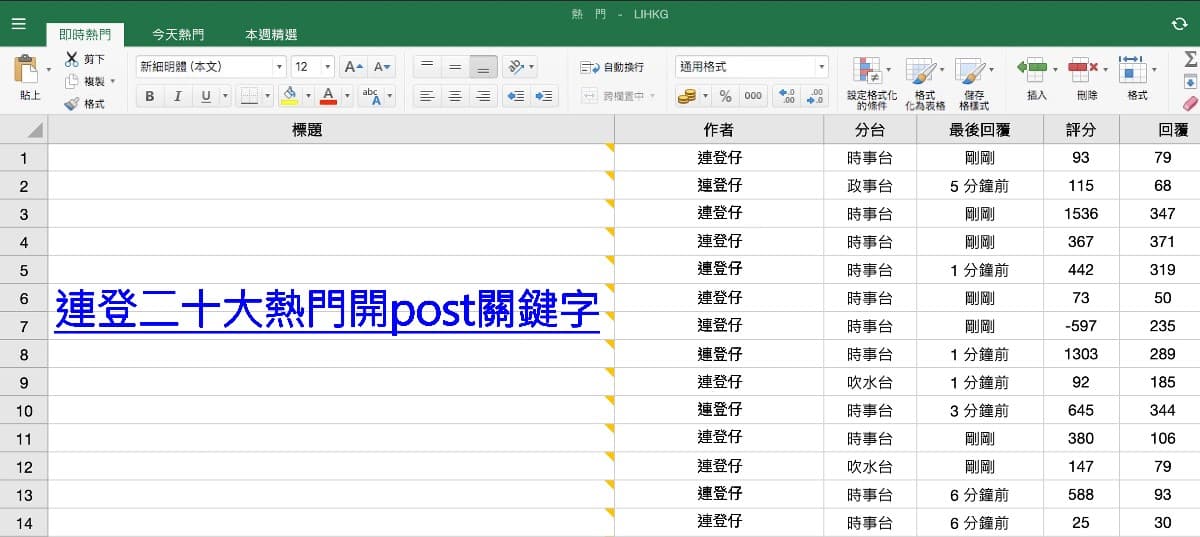1200x537 pixels.
Task: Center text horizontally
Action: click(x=455, y=96)
